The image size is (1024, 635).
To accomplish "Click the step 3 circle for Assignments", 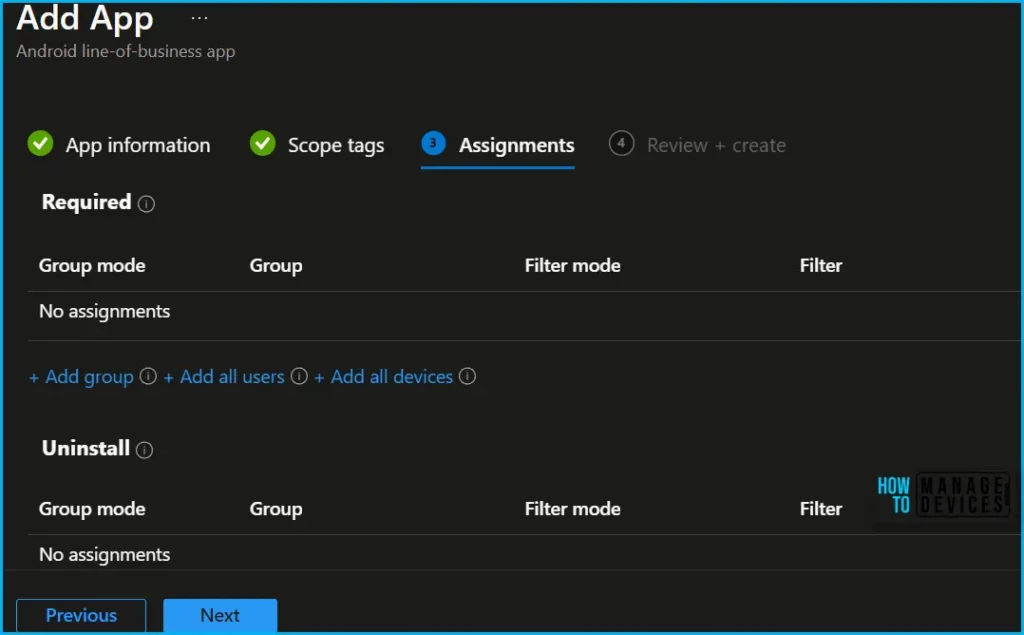I will pyautogui.click(x=433, y=143).
